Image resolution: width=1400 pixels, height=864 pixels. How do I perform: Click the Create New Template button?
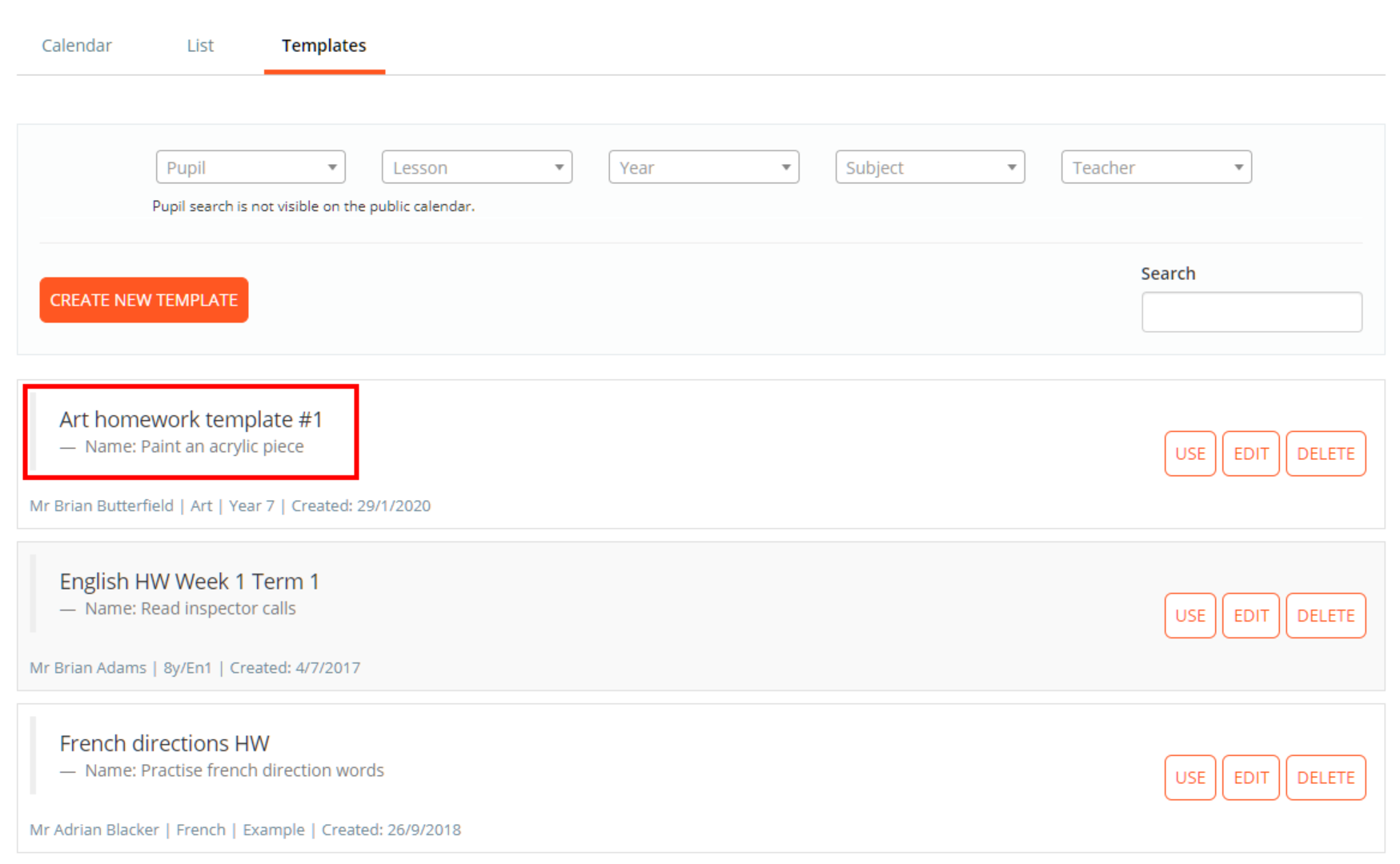(144, 300)
